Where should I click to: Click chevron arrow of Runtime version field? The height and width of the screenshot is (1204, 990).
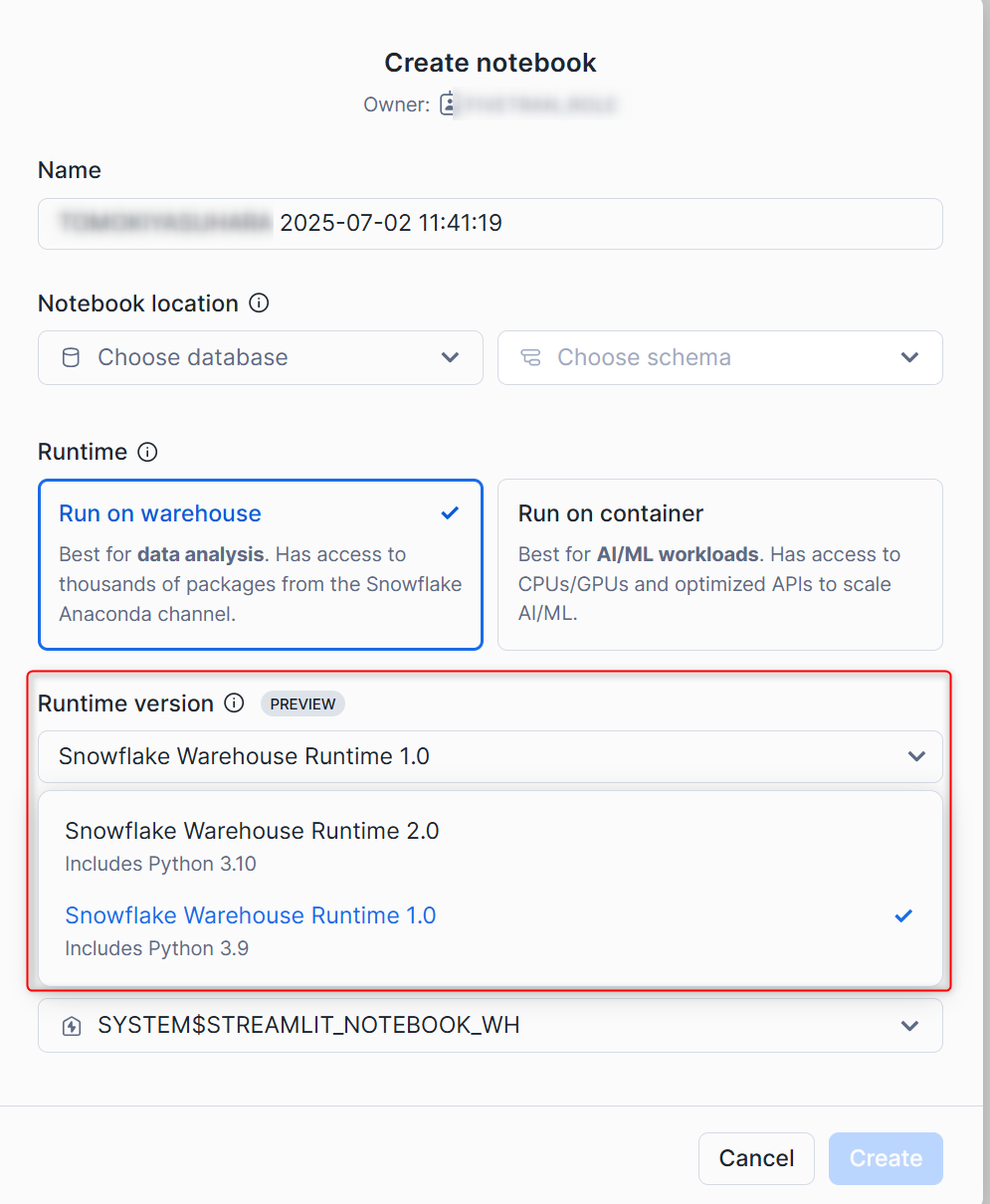coord(917,756)
